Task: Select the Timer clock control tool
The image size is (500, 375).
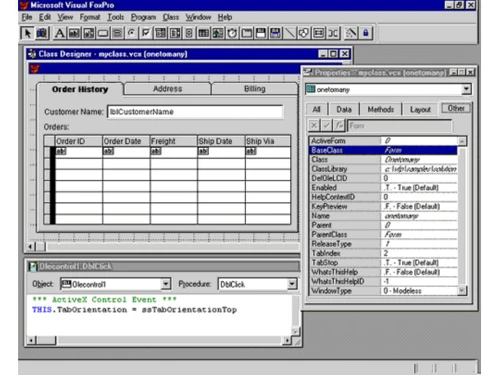Action: [232, 33]
